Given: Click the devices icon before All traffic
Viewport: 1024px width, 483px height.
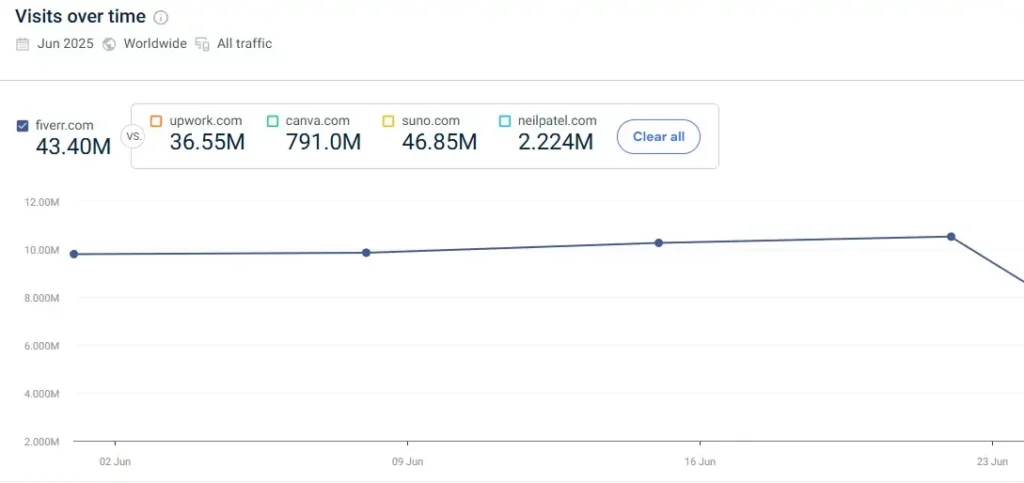Looking at the screenshot, I should click(202, 44).
